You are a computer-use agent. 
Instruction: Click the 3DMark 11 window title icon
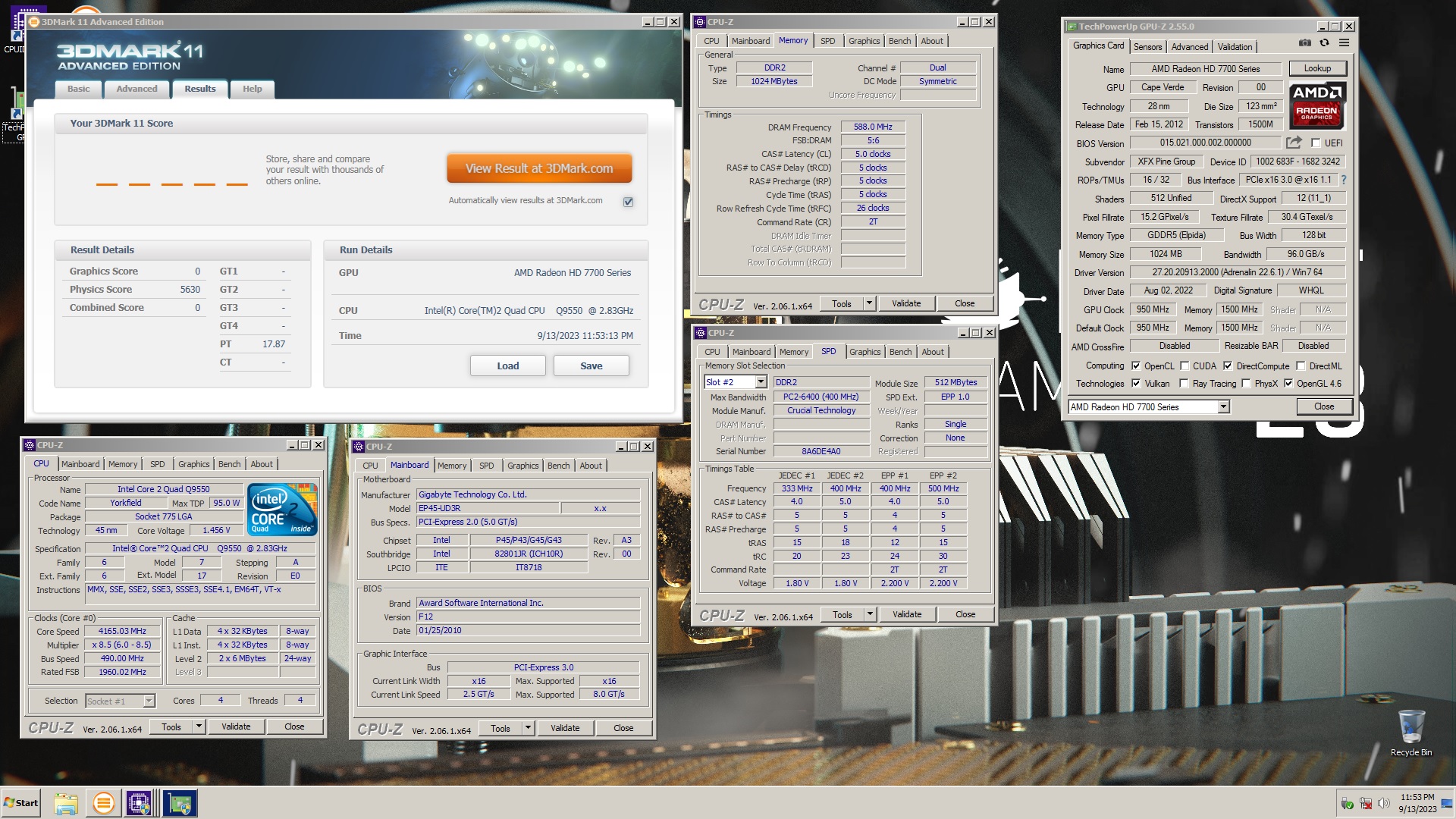pyautogui.click(x=34, y=22)
